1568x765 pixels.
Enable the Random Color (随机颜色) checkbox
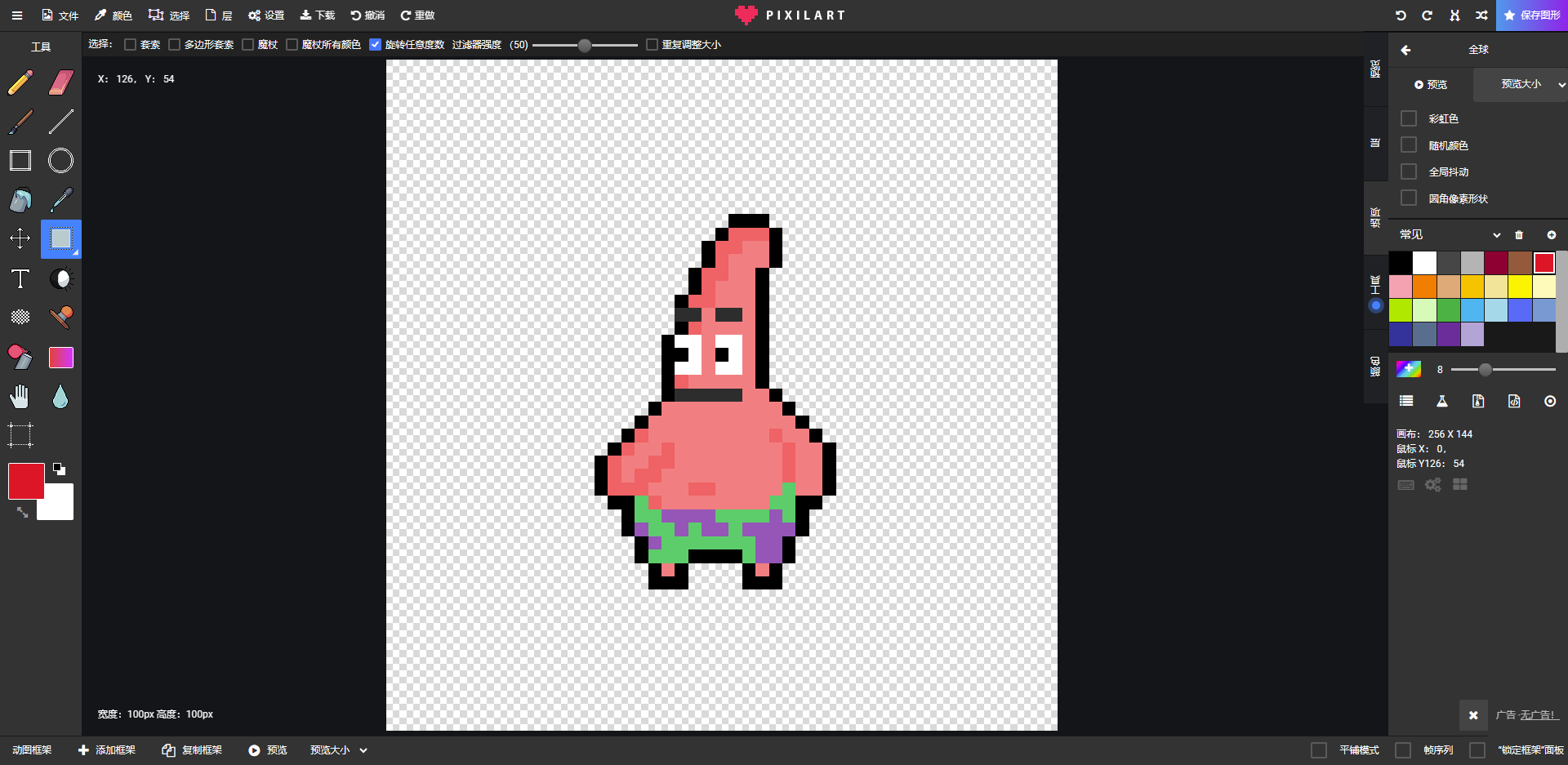(x=1409, y=145)
